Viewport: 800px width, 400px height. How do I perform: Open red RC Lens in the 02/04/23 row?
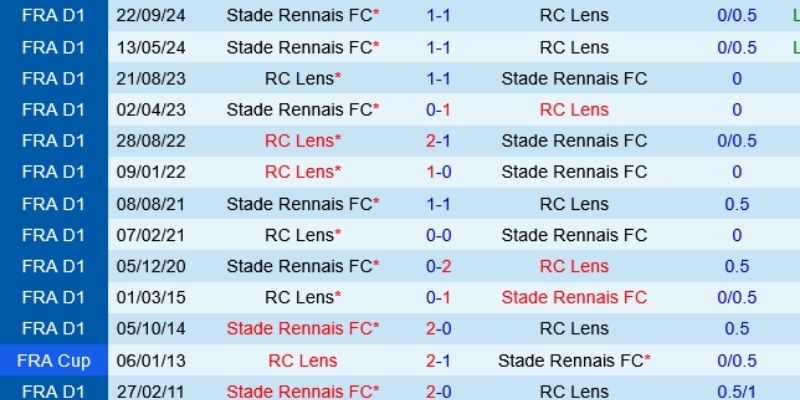click(x=574, y=109)
